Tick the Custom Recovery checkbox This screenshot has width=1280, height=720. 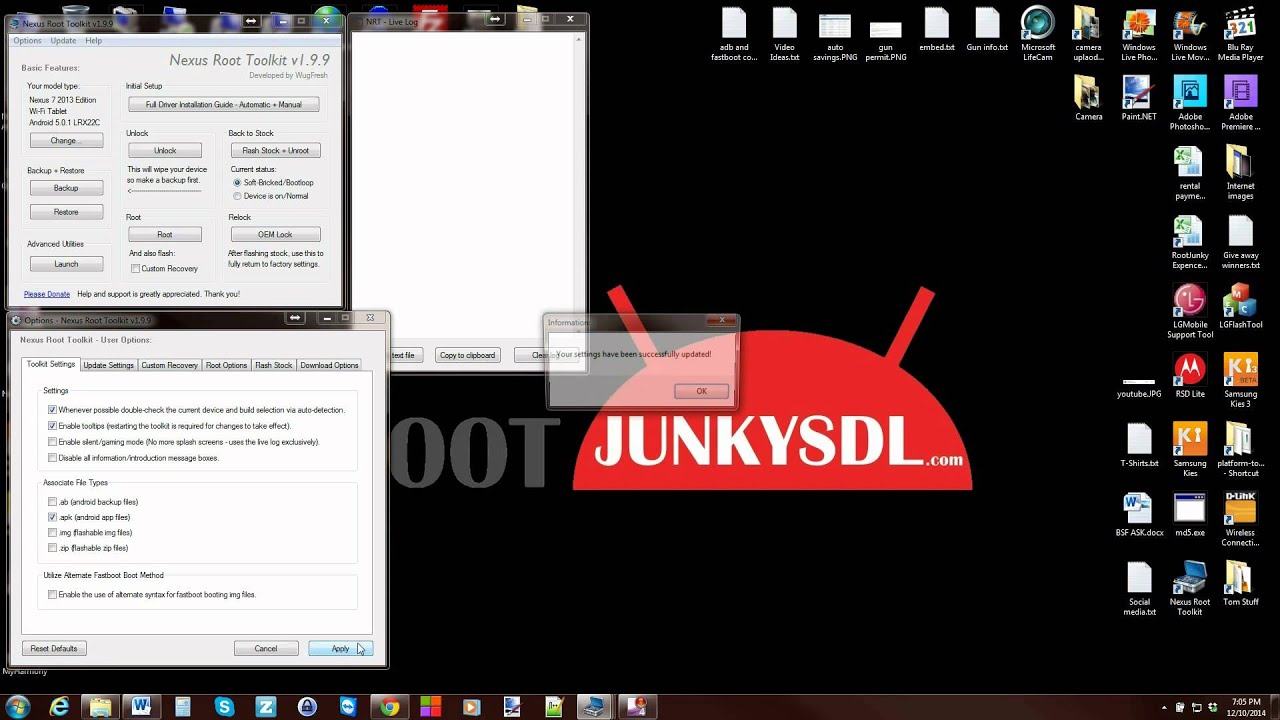[135, 269]
